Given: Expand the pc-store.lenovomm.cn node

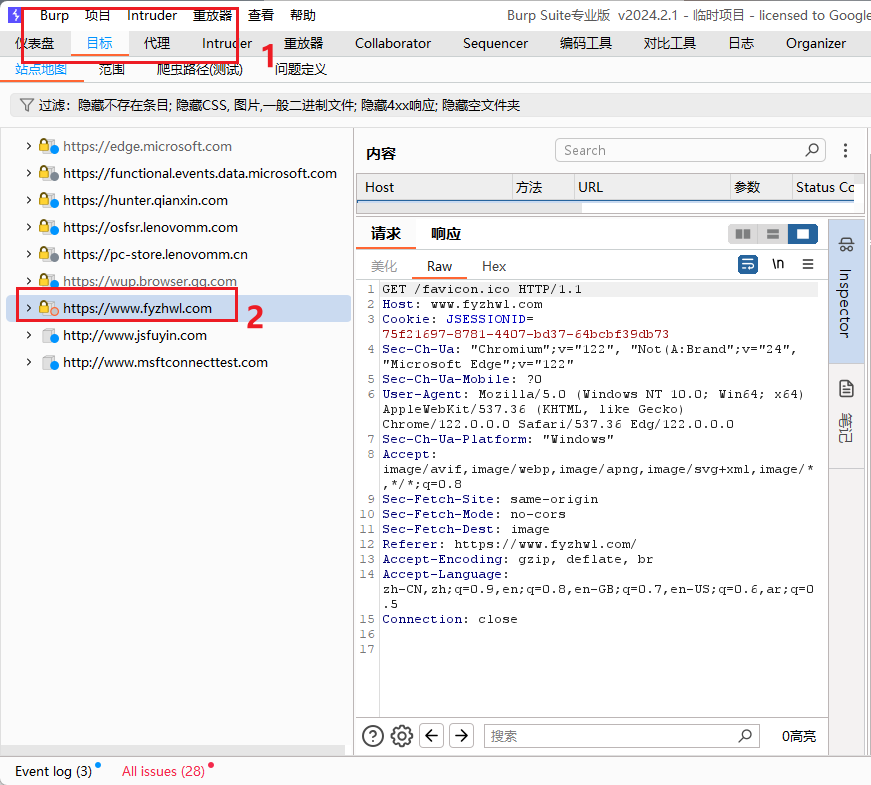Looking at the screenshot, I should [28, 254].
